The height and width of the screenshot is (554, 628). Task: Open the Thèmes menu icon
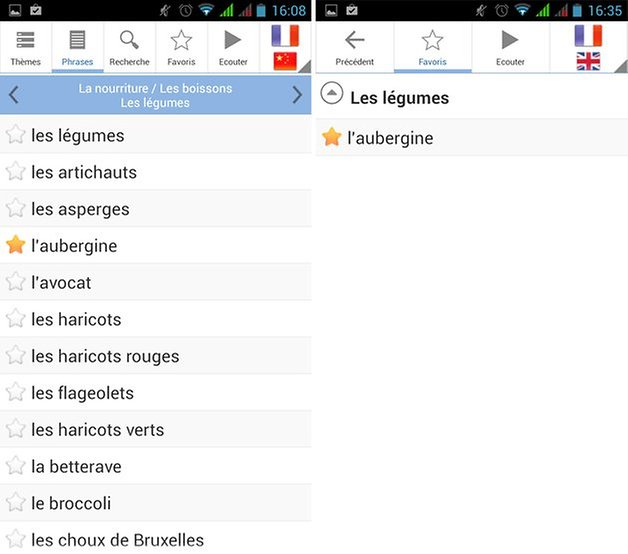click(x=25, y=47)
